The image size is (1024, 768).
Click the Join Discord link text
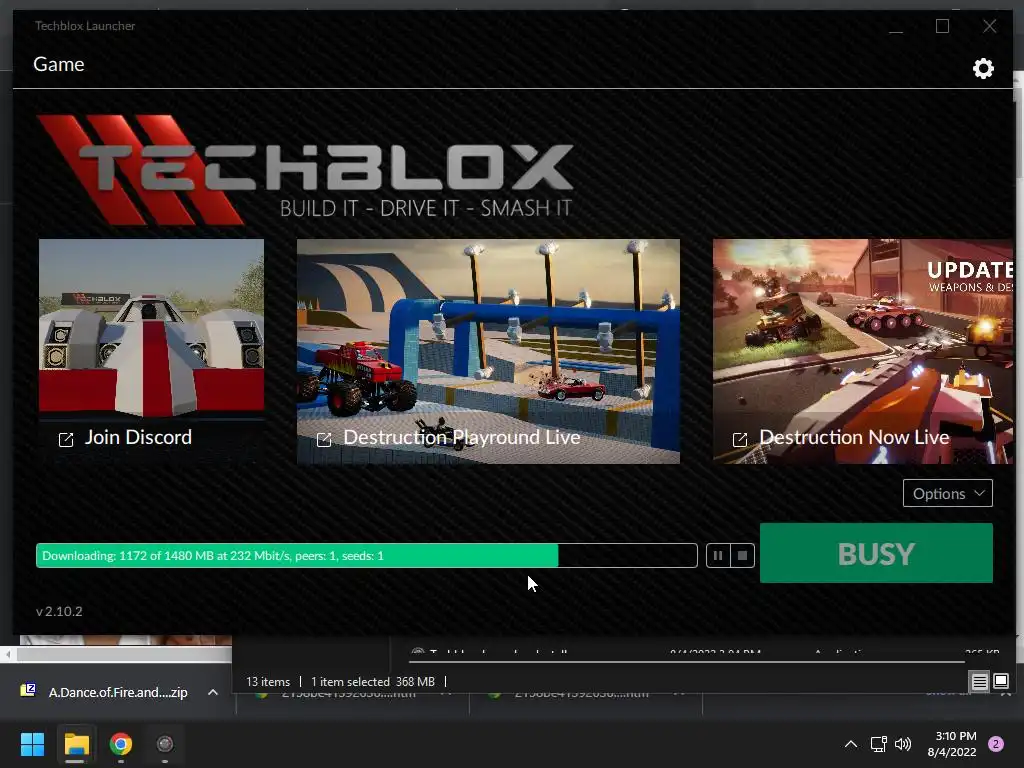coord(138,437)
